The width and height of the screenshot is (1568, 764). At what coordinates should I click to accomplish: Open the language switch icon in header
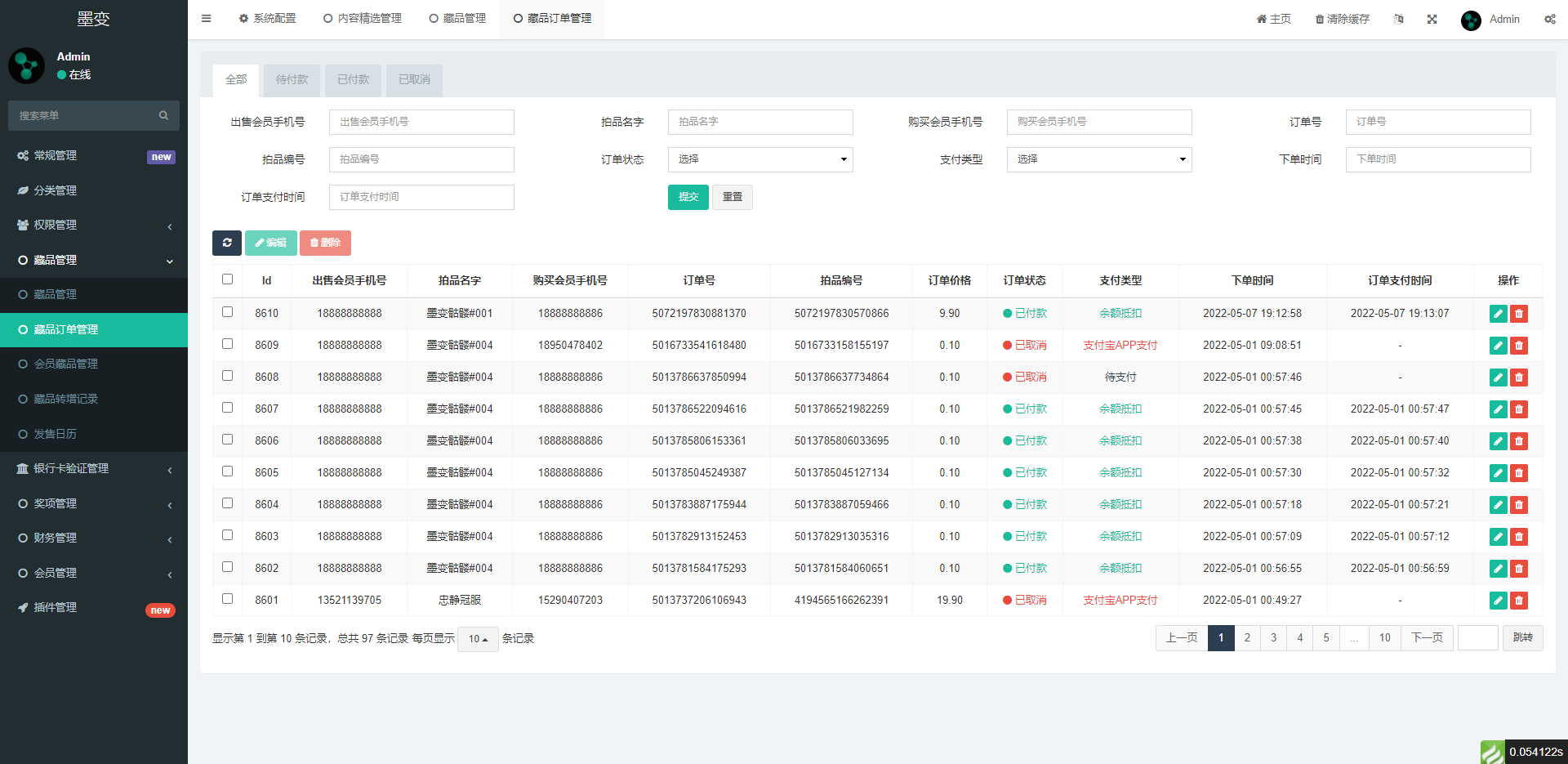coord(1398,19)
